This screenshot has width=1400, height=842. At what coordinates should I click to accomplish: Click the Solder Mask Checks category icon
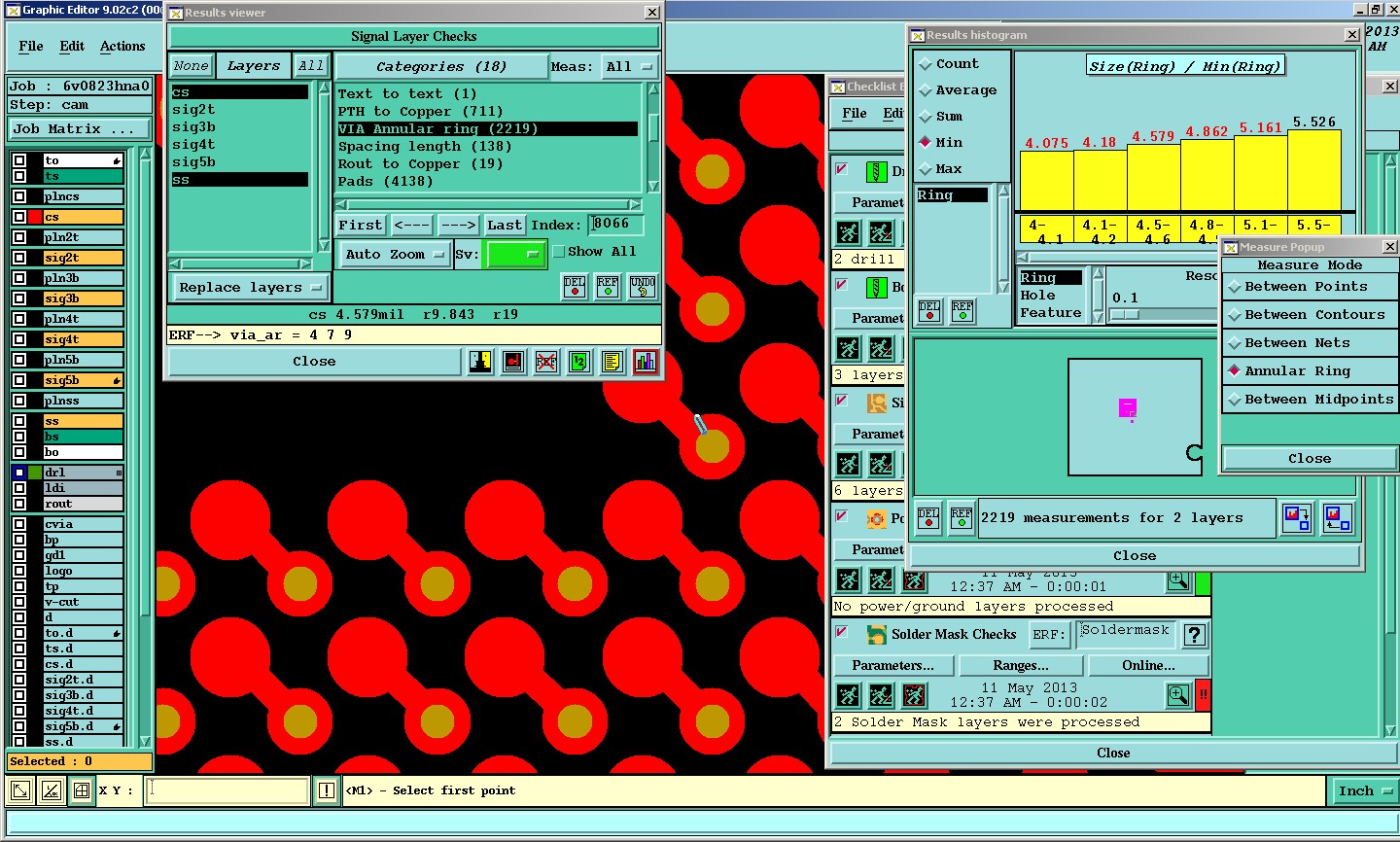click(876, 634)
